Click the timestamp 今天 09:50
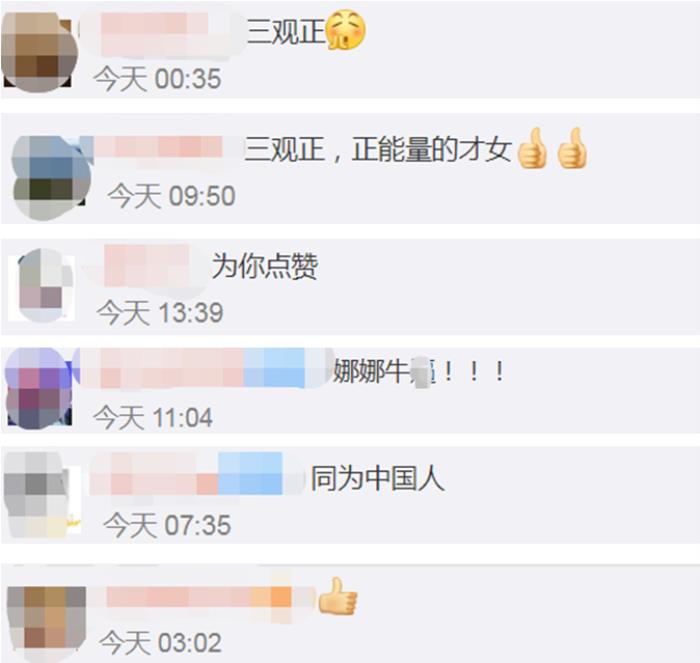Viewport: 700px width, 663px height. point(171,196)
